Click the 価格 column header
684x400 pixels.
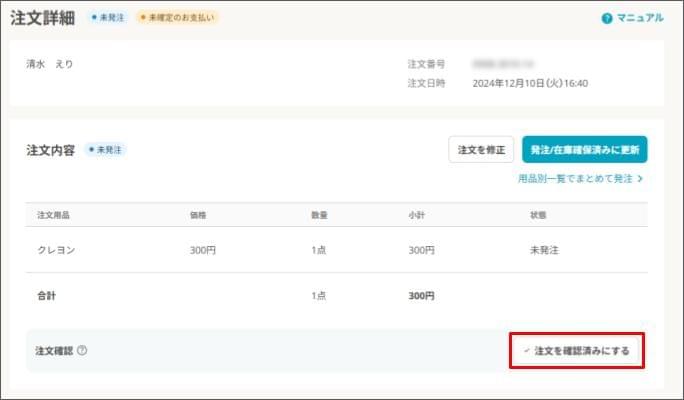coord(198,215)
